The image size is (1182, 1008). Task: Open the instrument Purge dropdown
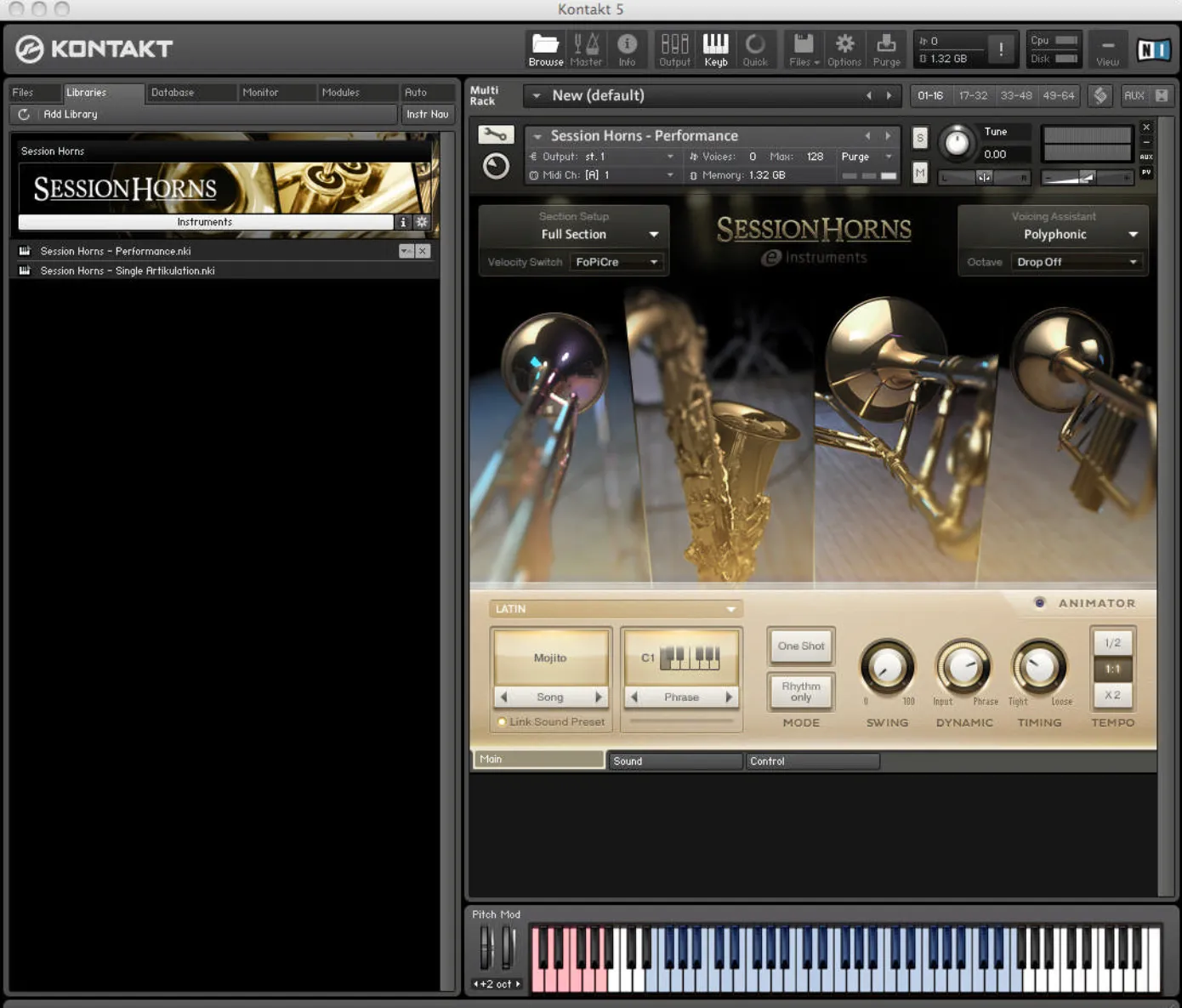click(867, 157)
